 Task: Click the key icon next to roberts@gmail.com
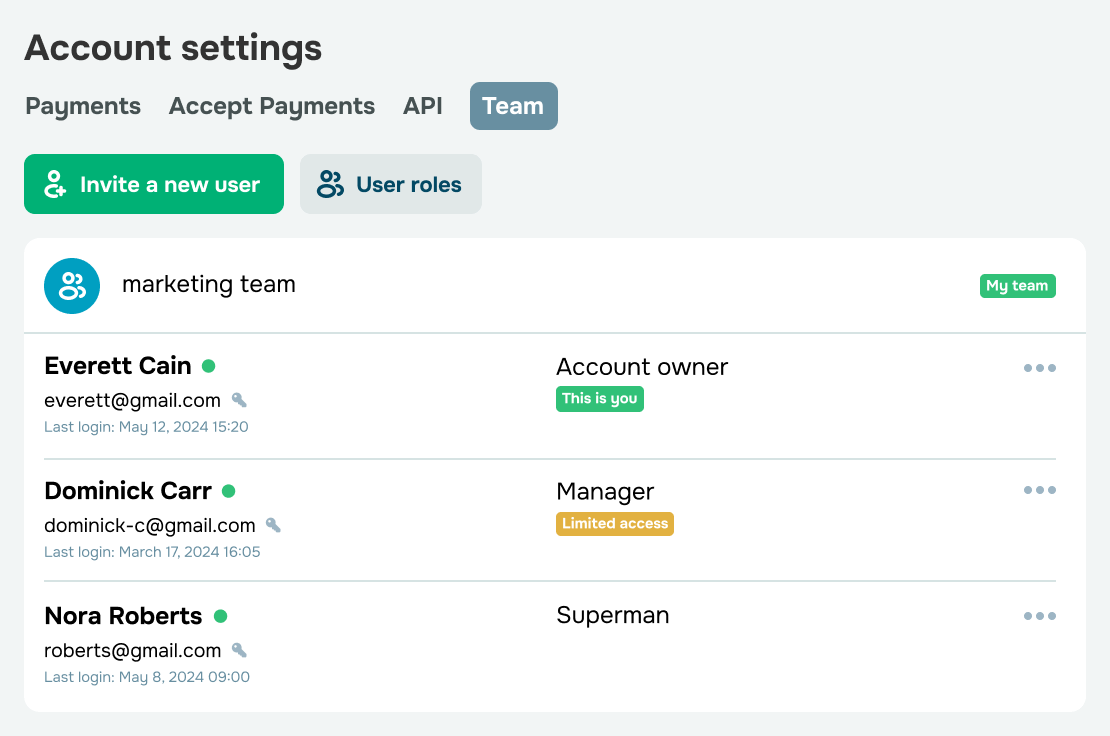click(239, 650)
